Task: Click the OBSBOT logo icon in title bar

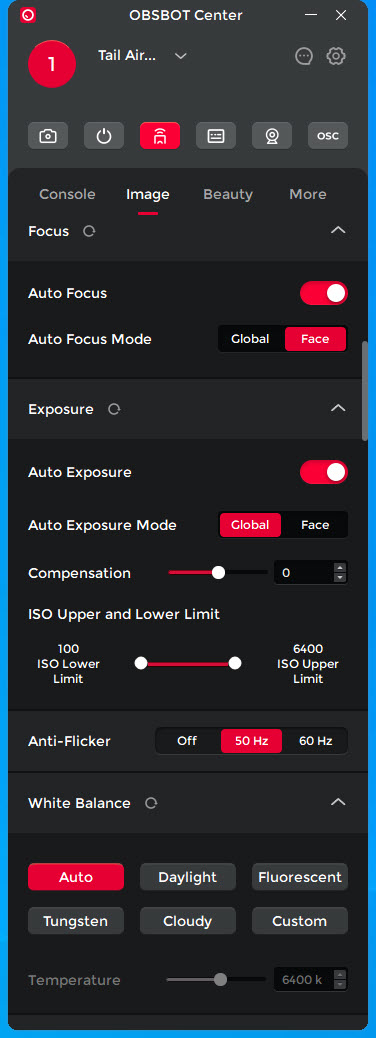Action: point(28,15)
